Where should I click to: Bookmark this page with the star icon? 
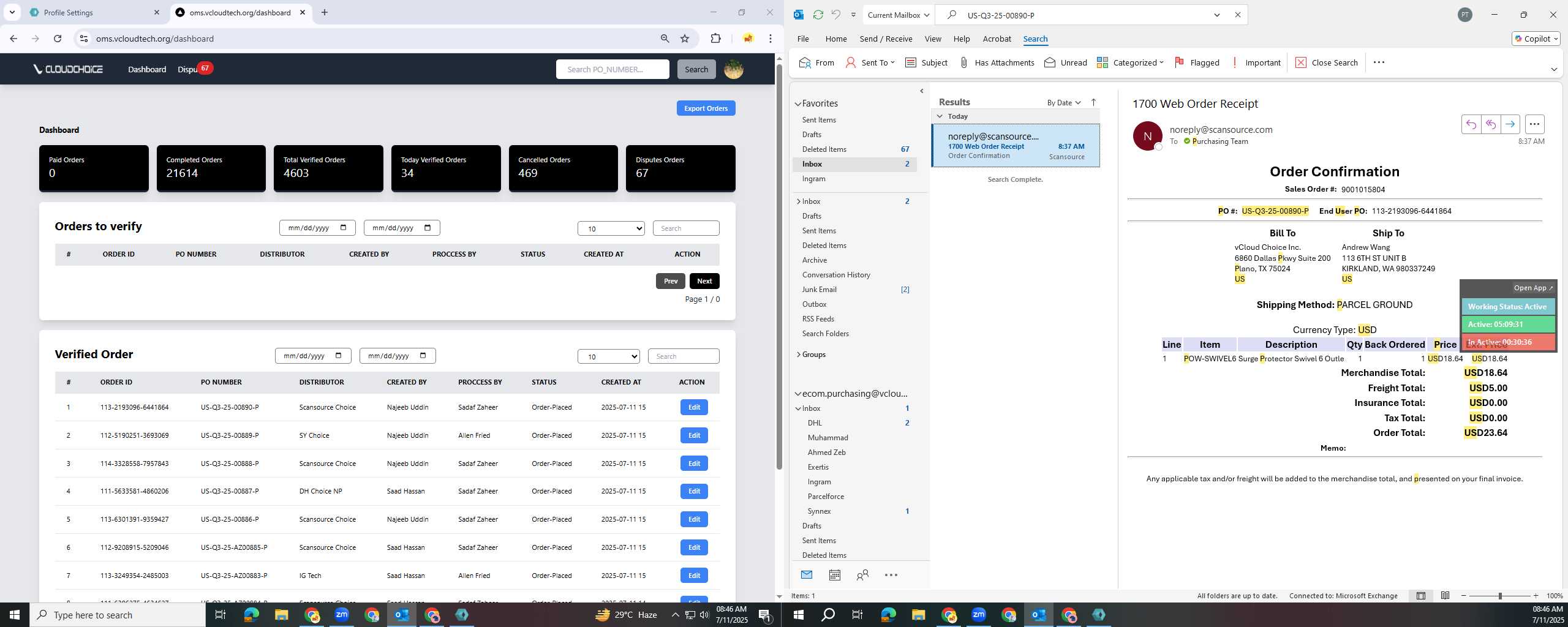point(685,39)
